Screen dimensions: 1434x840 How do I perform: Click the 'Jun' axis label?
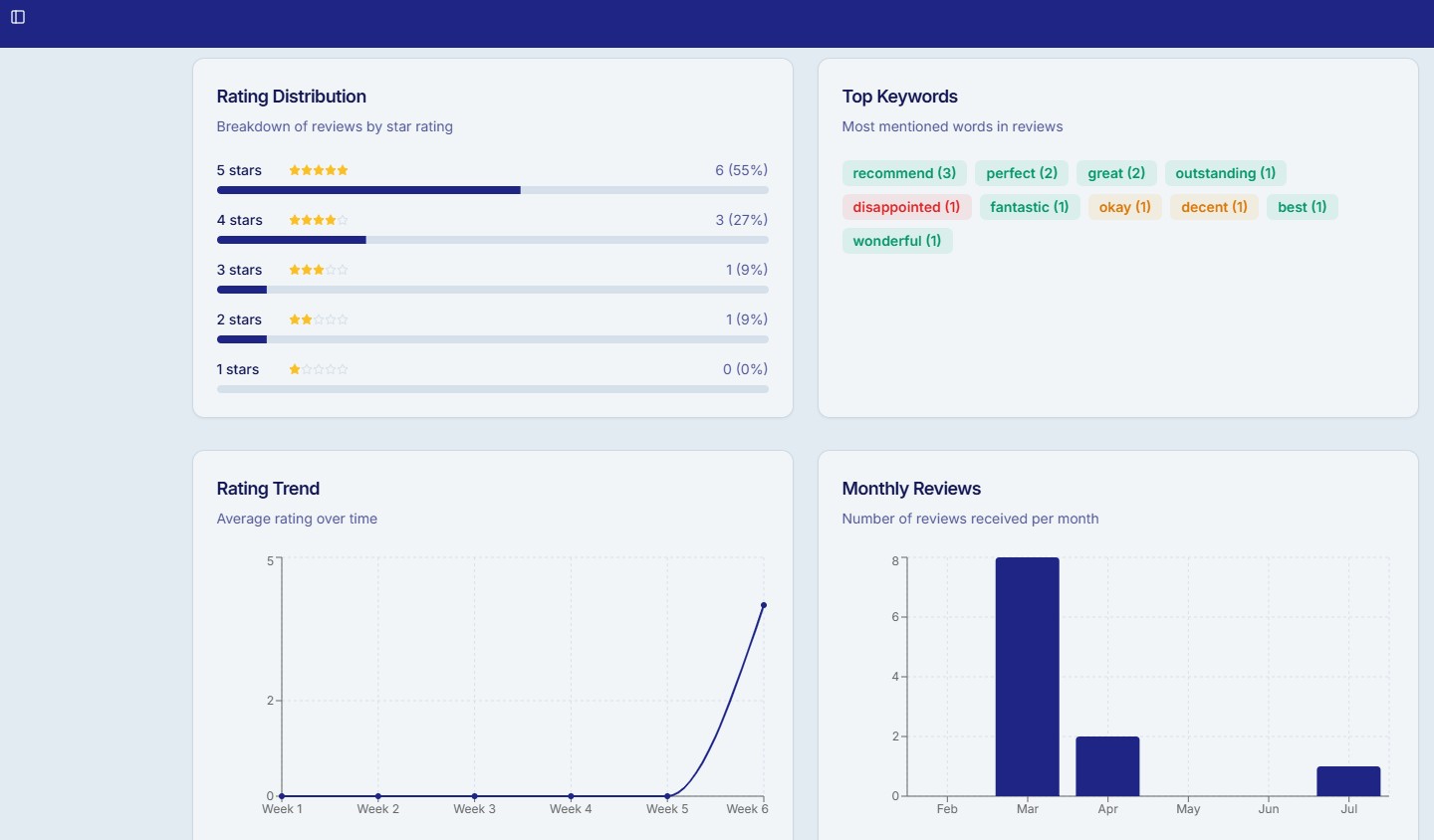(x=1269, y=809)
